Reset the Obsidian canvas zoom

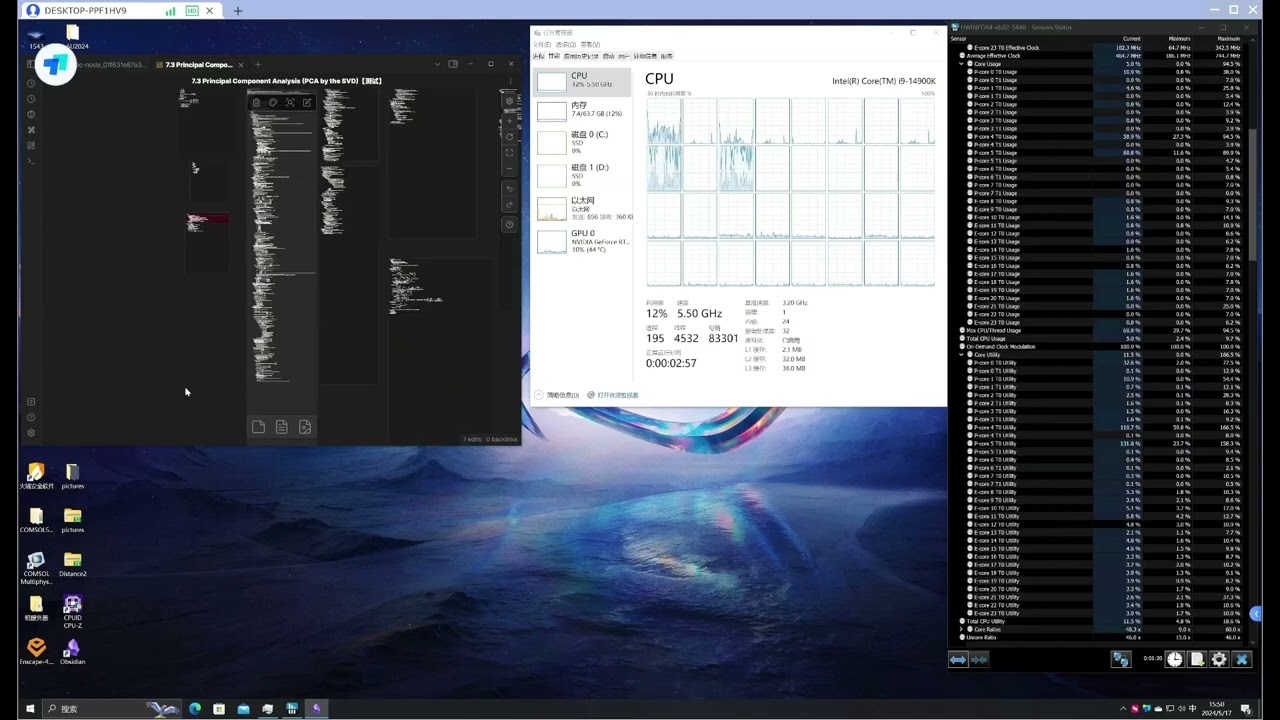509,137
